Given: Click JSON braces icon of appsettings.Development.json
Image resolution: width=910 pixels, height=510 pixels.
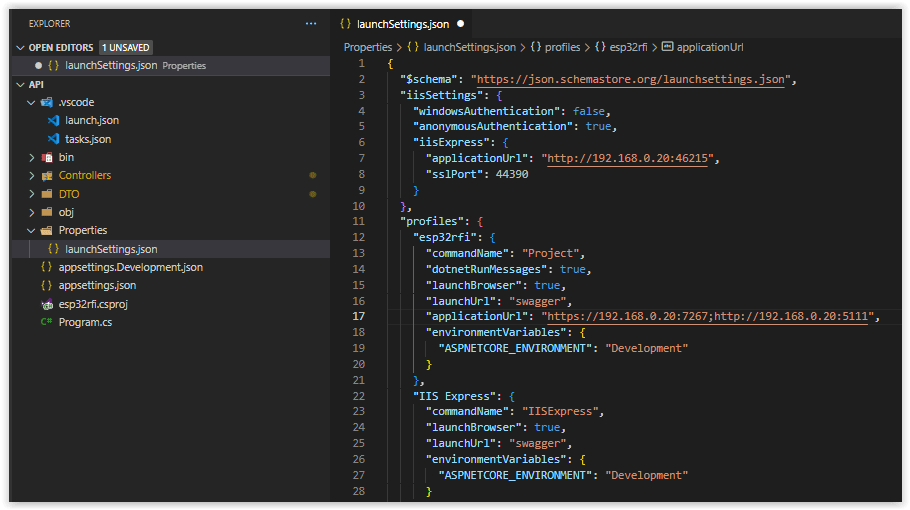Looking at the screenshot, I should pyautogui.click(x=46, y=267).
